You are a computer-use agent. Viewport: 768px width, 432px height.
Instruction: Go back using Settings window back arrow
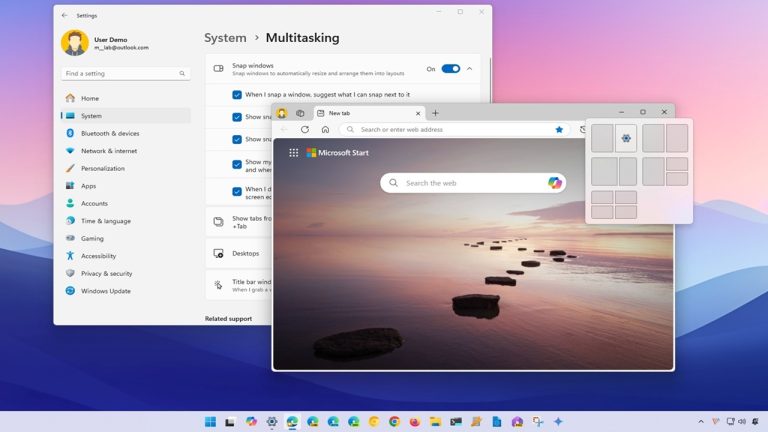pos(65,15)
